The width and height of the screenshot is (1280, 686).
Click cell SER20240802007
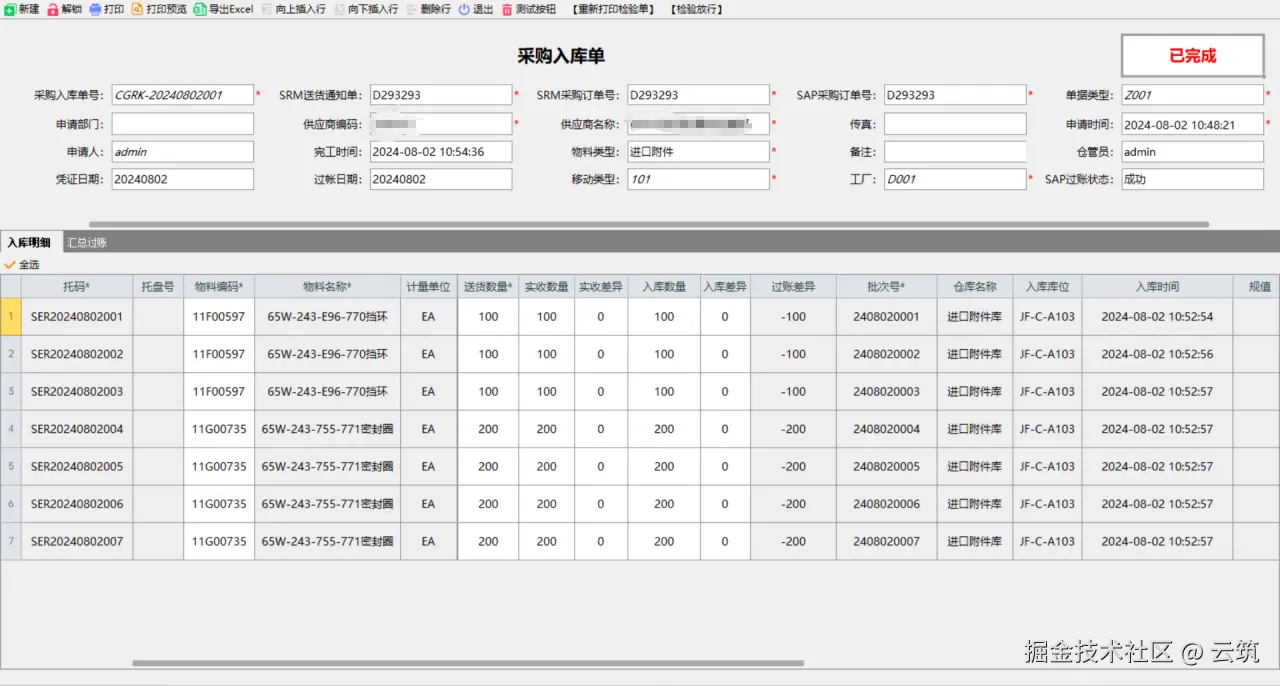pos(77,542)
